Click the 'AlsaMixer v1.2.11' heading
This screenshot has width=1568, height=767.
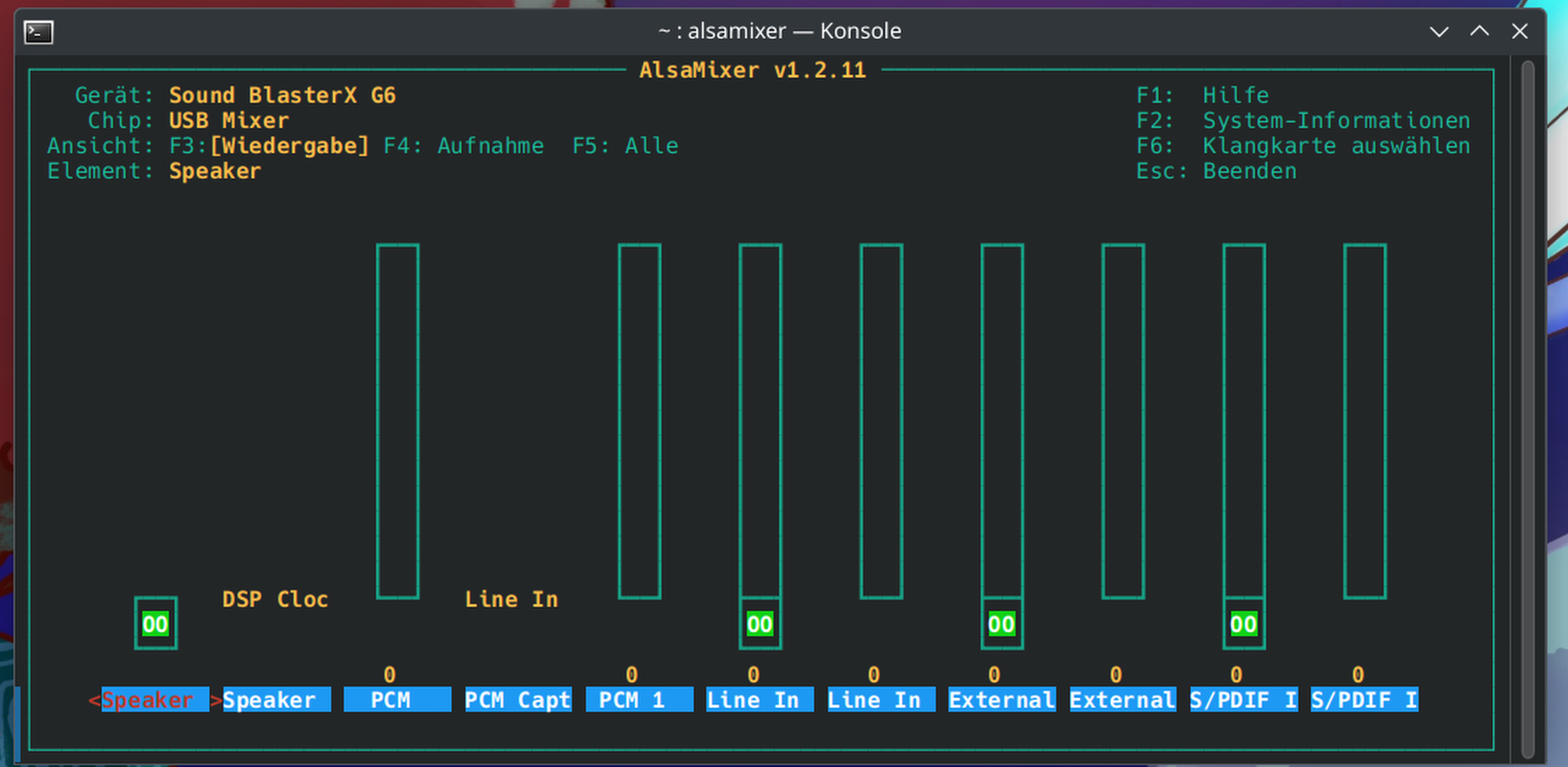[x=753, y=70]
